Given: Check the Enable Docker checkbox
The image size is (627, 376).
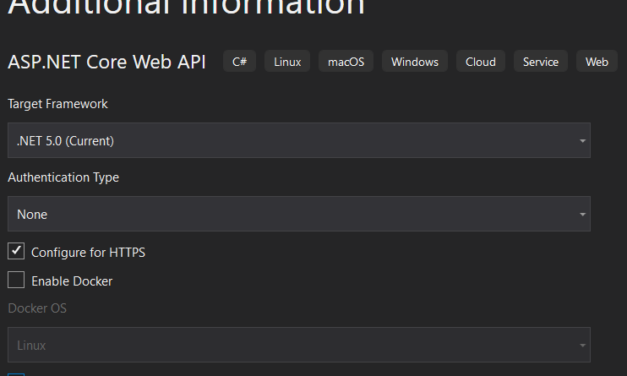Looking at the screenshot, I should tap(16, 280).
